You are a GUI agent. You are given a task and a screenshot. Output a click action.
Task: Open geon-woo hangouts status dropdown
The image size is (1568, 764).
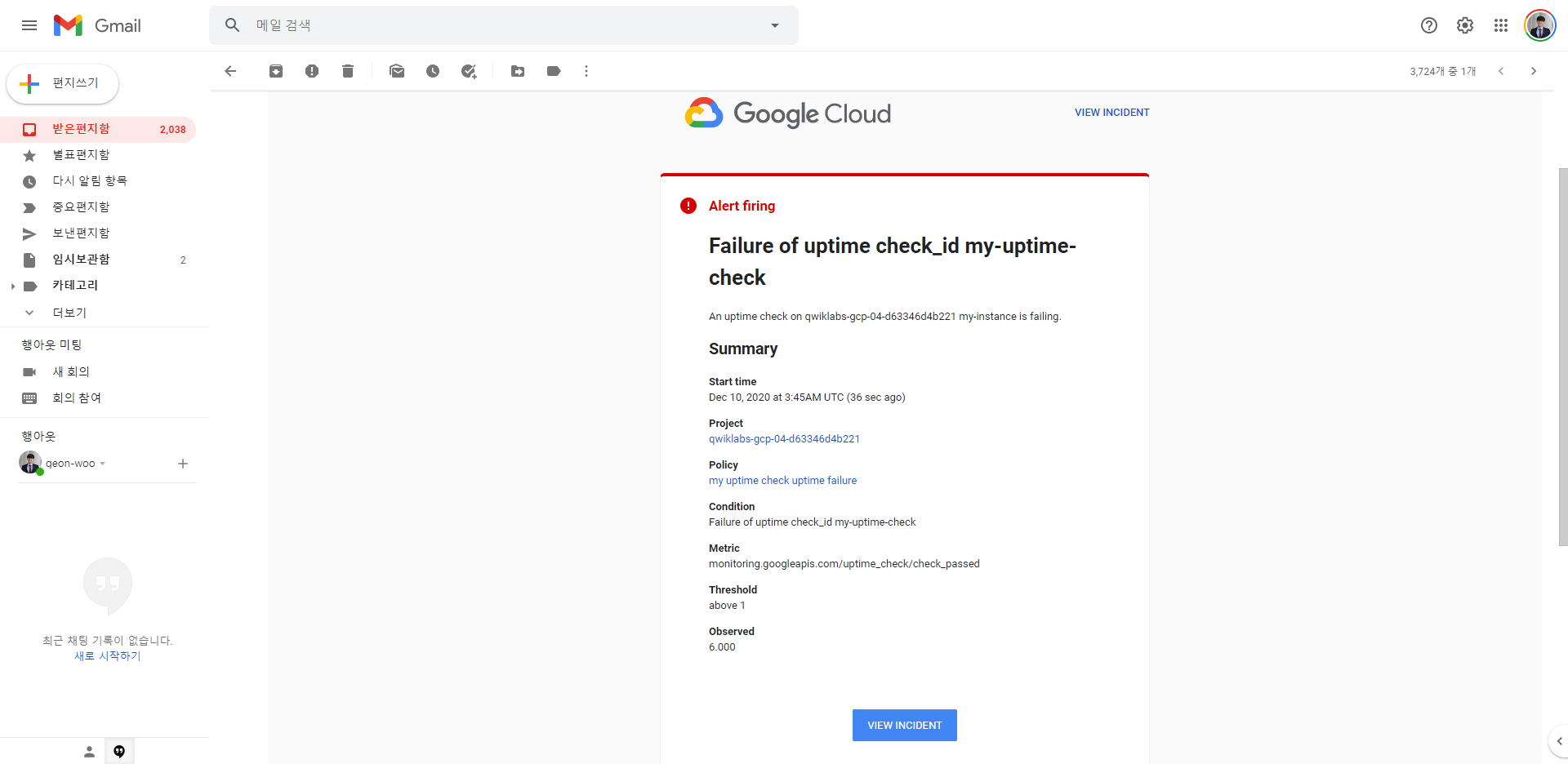[103, 464]
